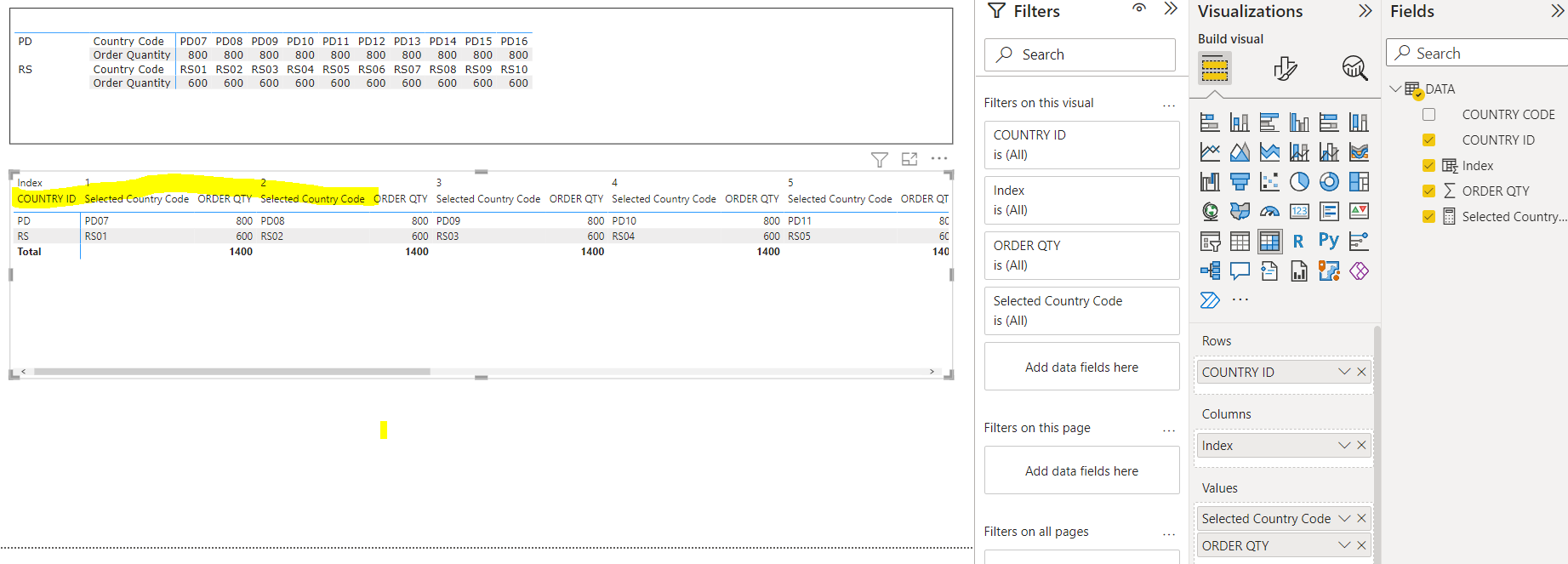Select the donut chart visual
The width and height of the screenshot is (1568, 564).
[x=1329, y=182]
